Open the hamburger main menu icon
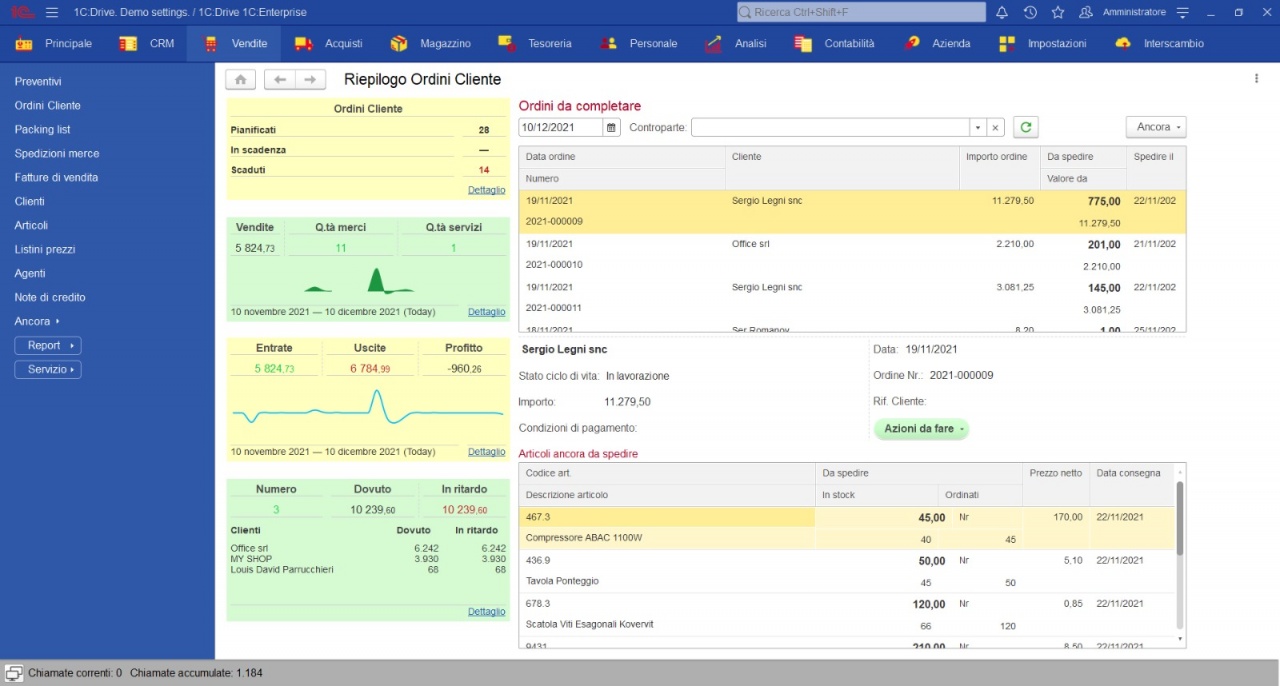This screenshot has height=686, width=1280. tap(52, 12)
